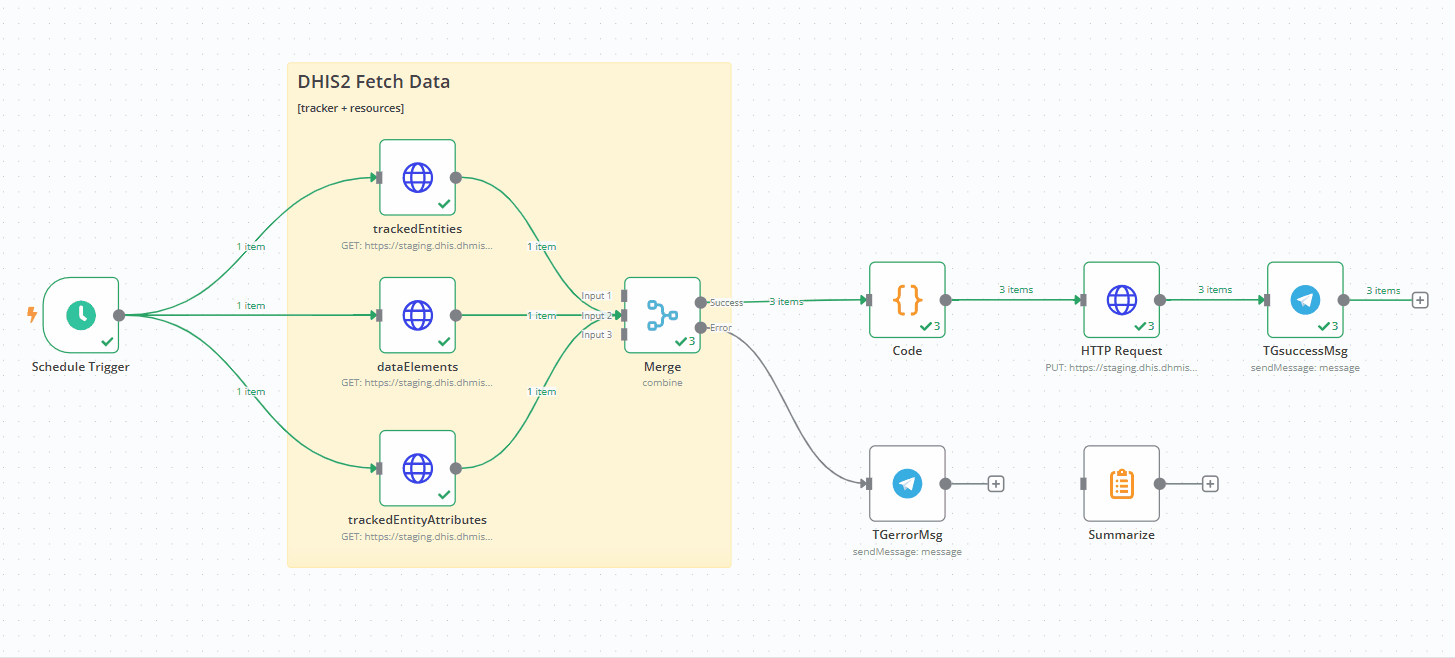Open the dataElements HTTP globe node
This screenshot has width=1455, height=658.
(417, 315)
